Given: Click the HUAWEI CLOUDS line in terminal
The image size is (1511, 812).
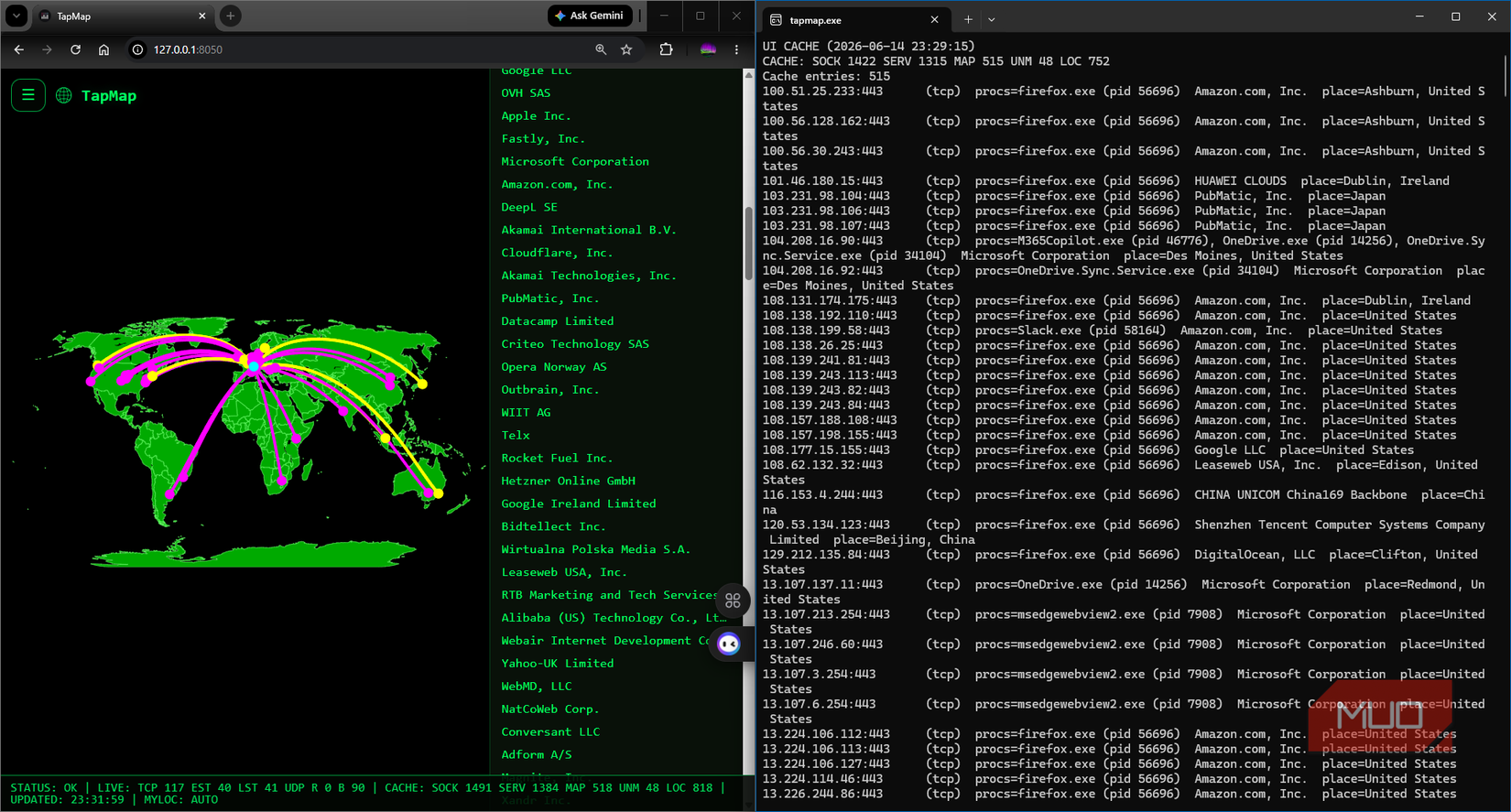Looking at the screenshot, I should [1106, 181].
